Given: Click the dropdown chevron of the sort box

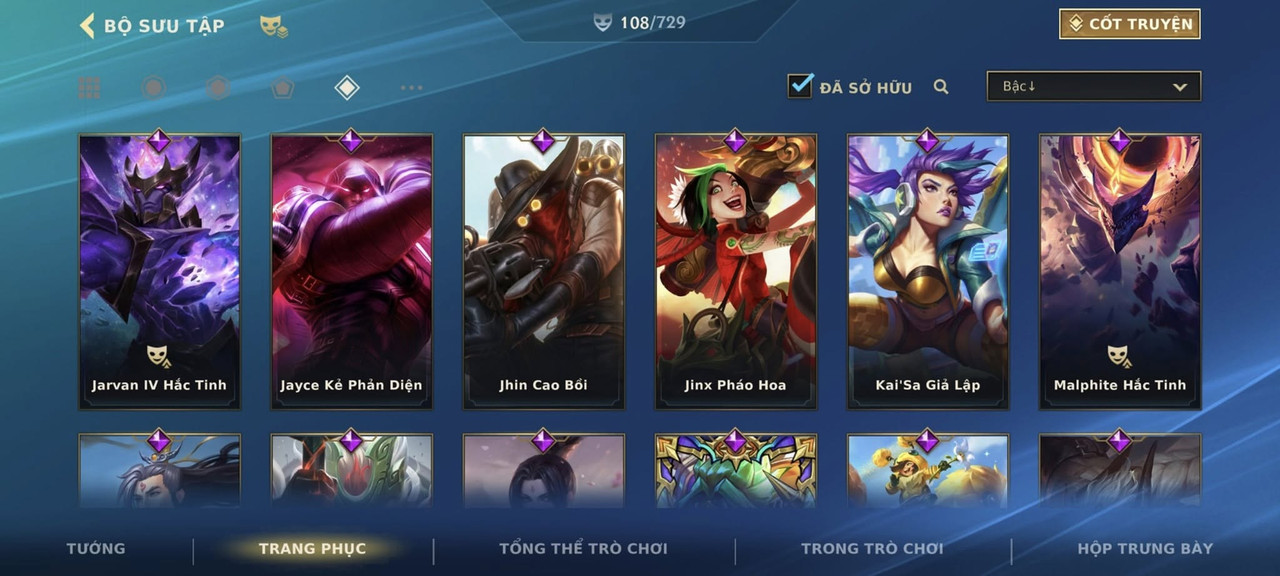Looking at the screenshot, I should 1180,88.
